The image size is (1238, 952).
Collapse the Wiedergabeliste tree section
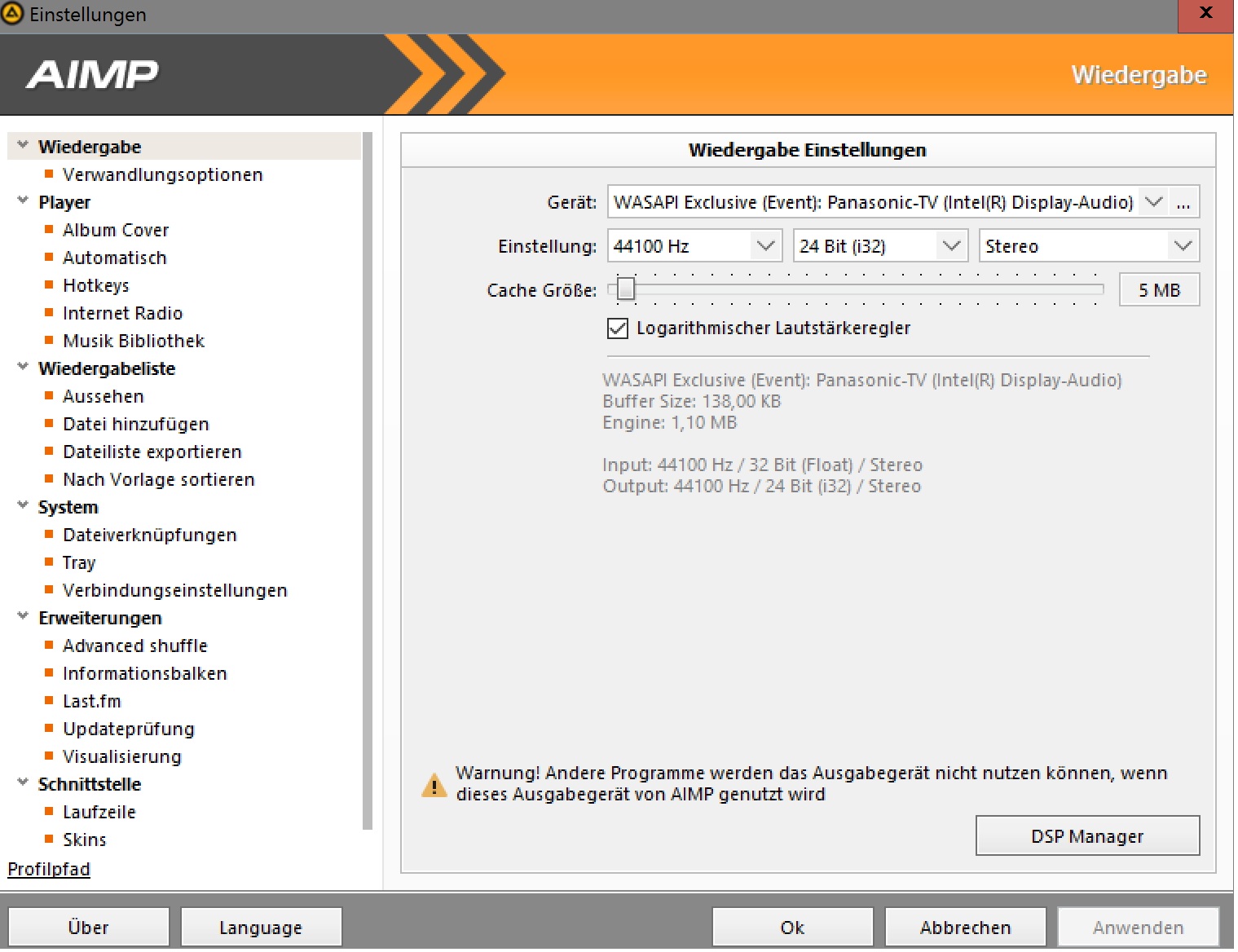pos(23,367)
